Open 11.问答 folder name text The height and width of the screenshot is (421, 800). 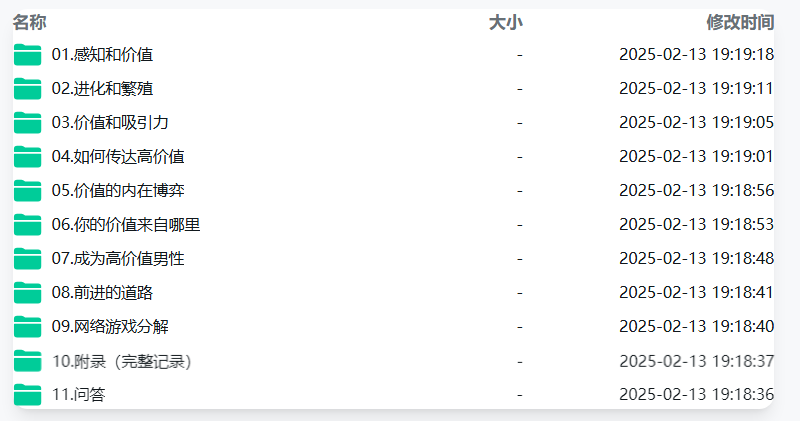[x=79, y=394]
